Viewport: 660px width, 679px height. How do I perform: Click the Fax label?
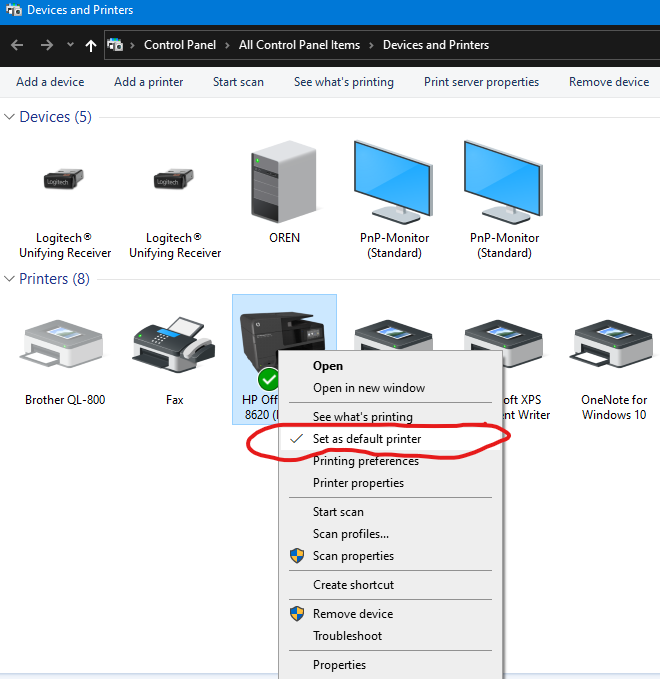click(175, 400)
